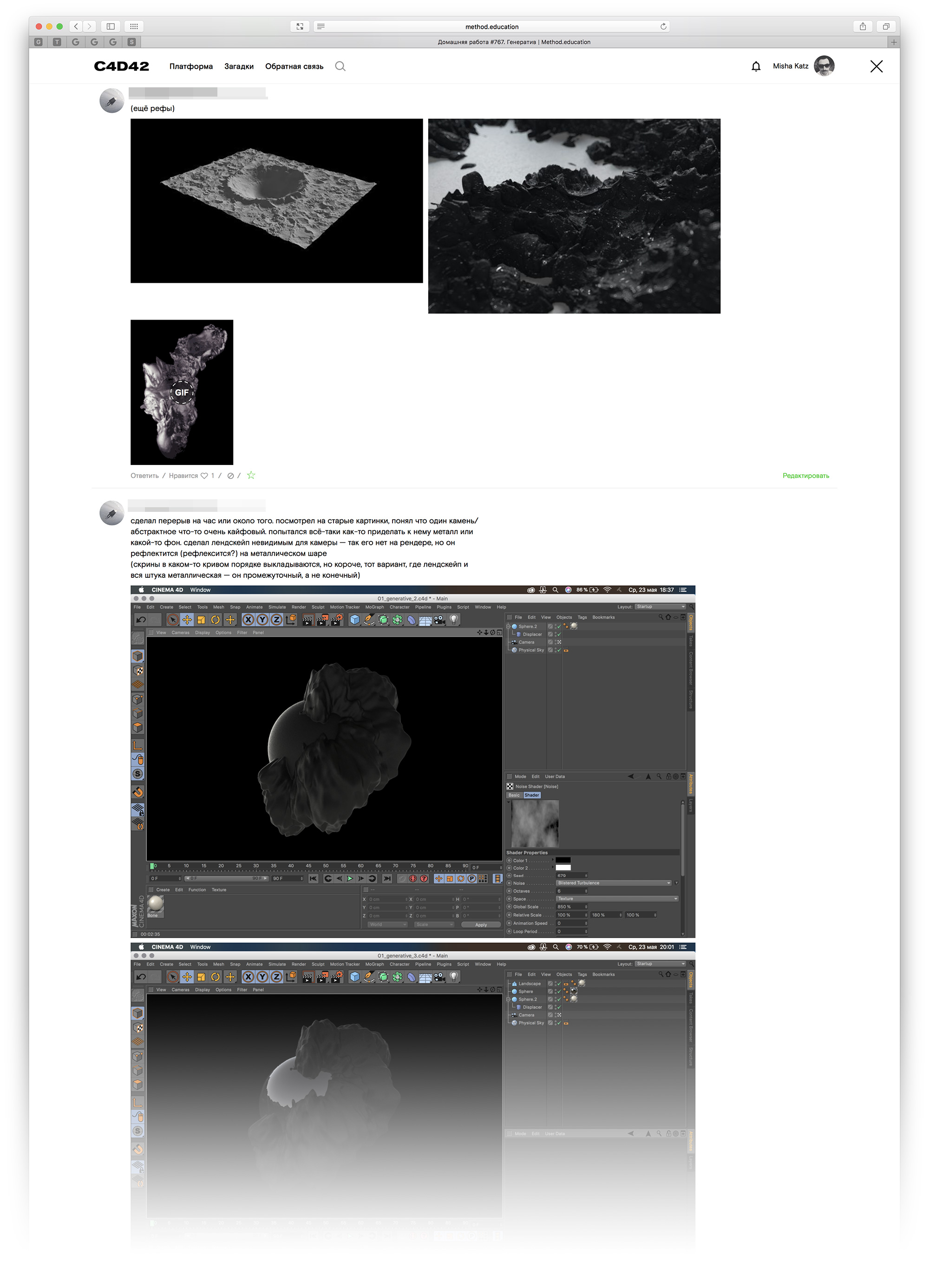Select the Move tool in 01_generative_2.c4d

click(x=187, y=620)
